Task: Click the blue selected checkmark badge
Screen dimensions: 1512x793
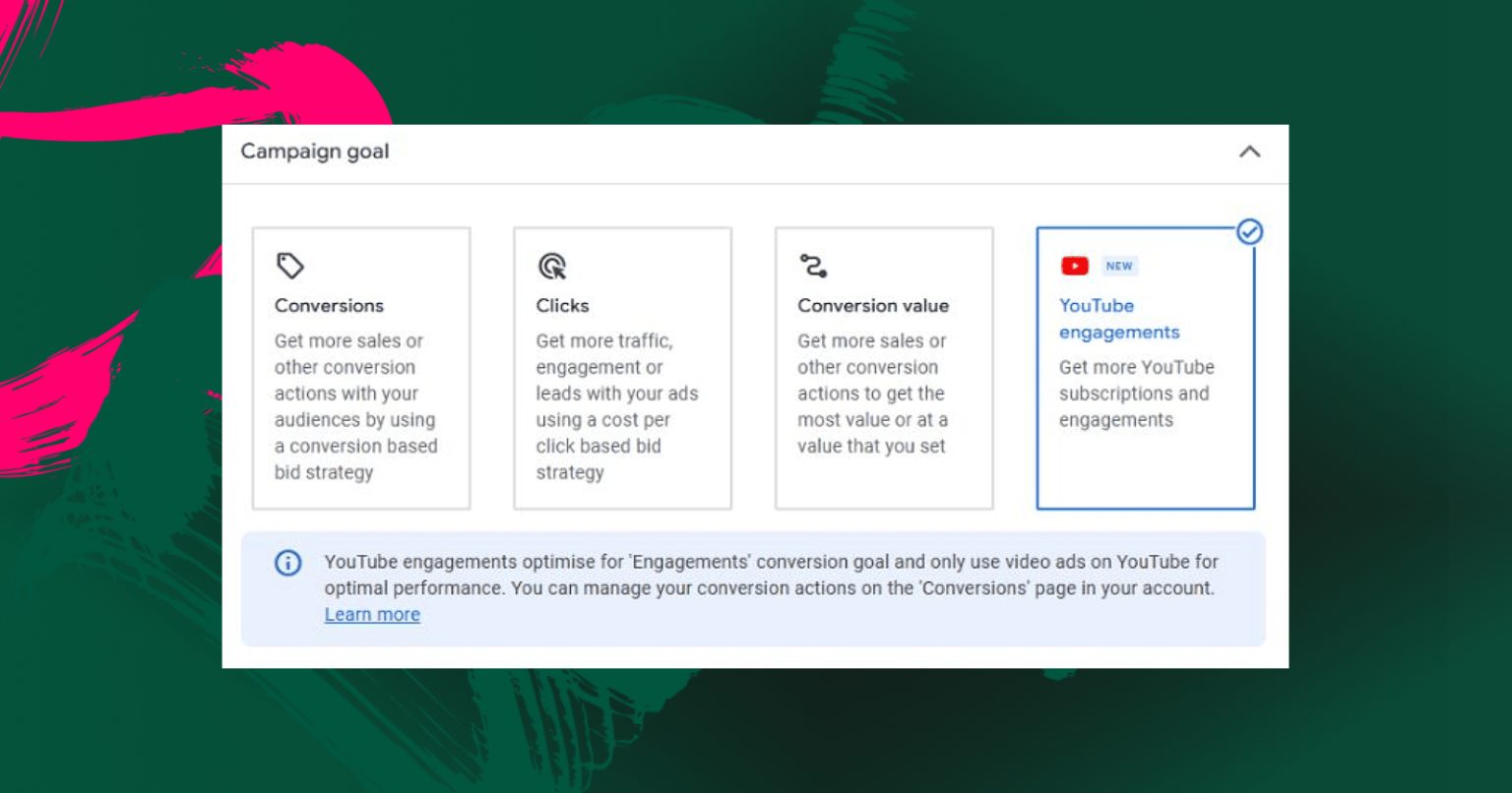Action: [x=1249, y=231]
